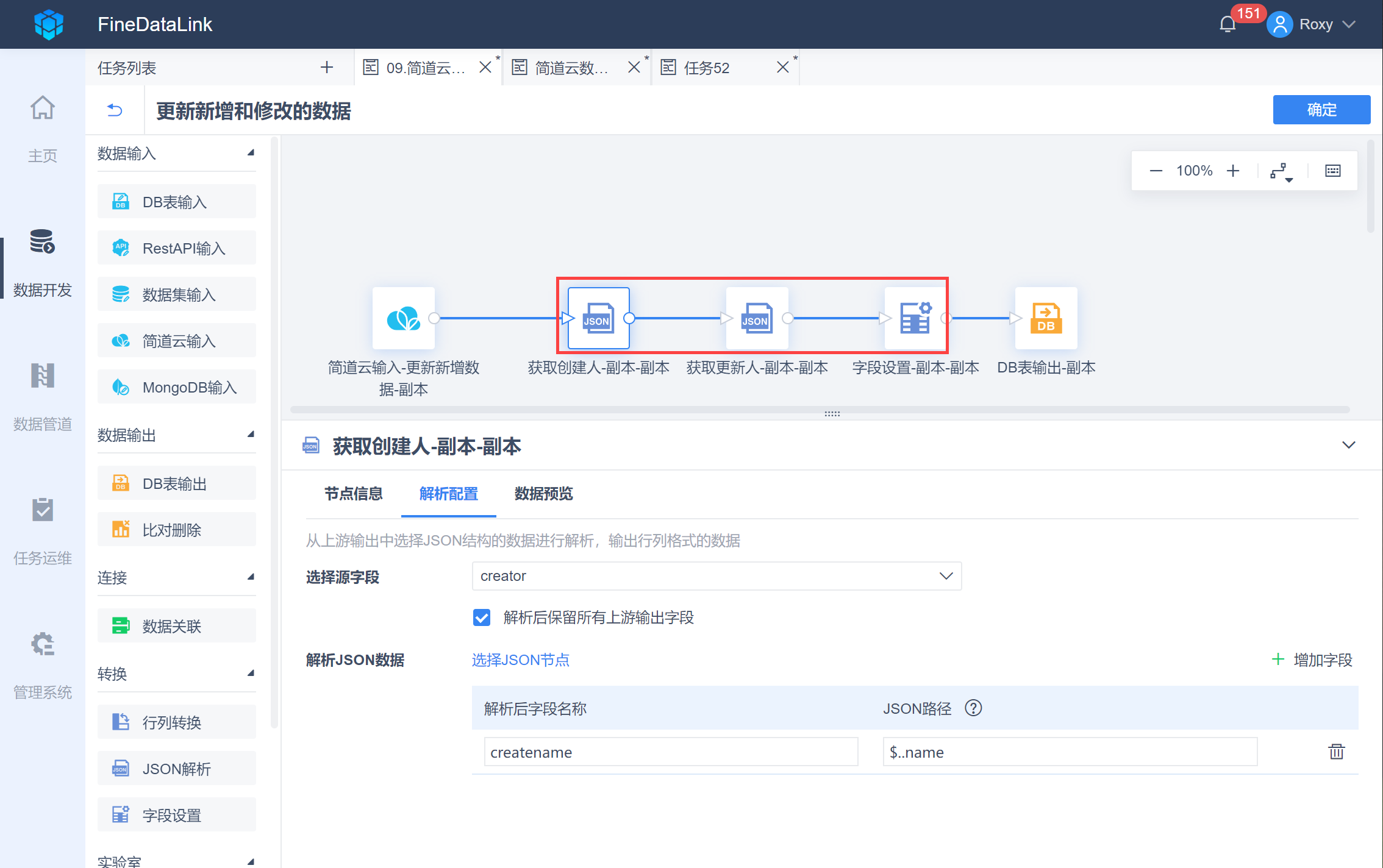Screen dimensions: 1383x868
Task: Collapse the 数据输入 section
Action: pyautogui.click(x=251, y=153)
